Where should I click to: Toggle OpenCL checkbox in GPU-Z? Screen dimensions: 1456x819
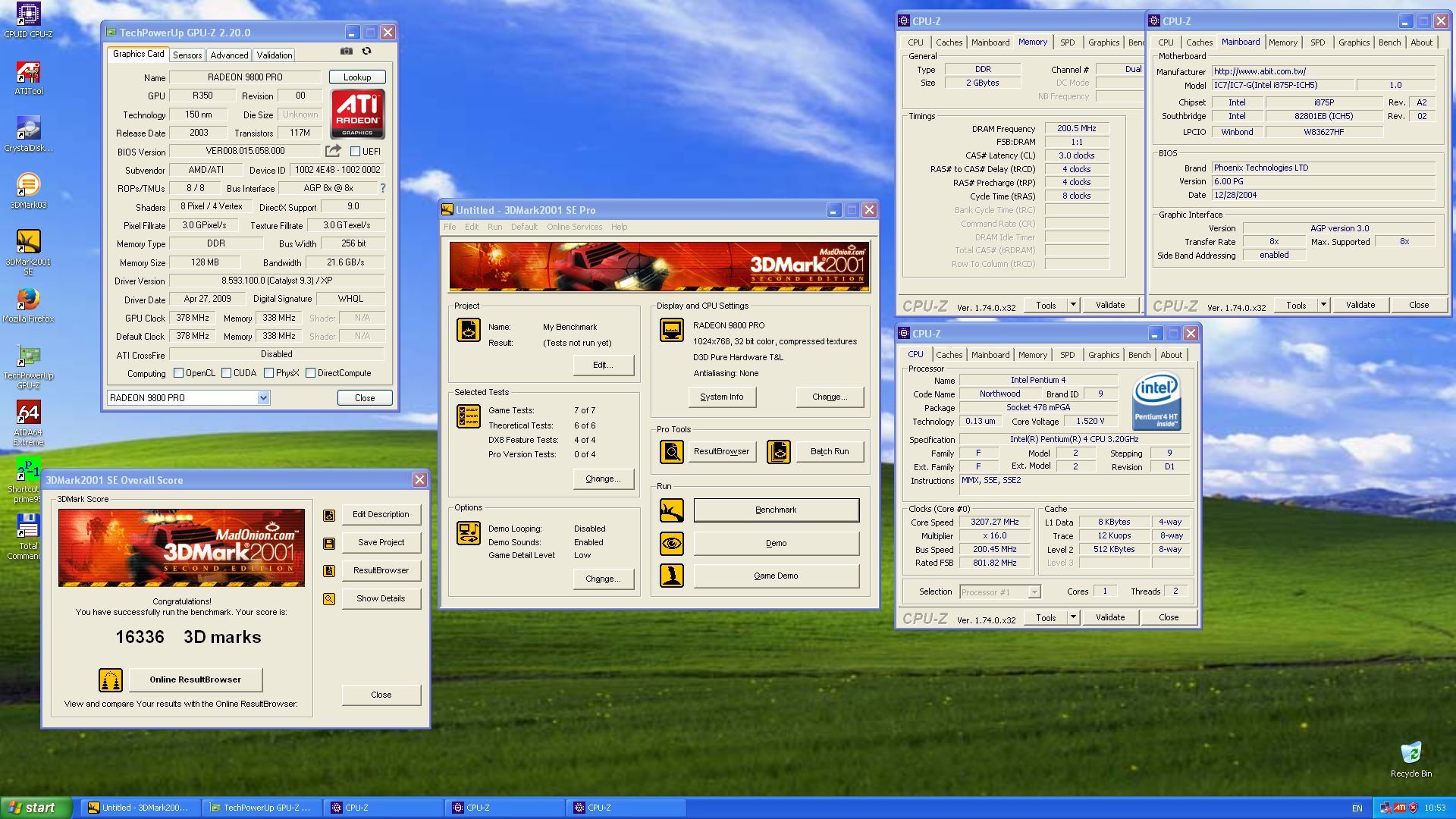pos(178,373)
